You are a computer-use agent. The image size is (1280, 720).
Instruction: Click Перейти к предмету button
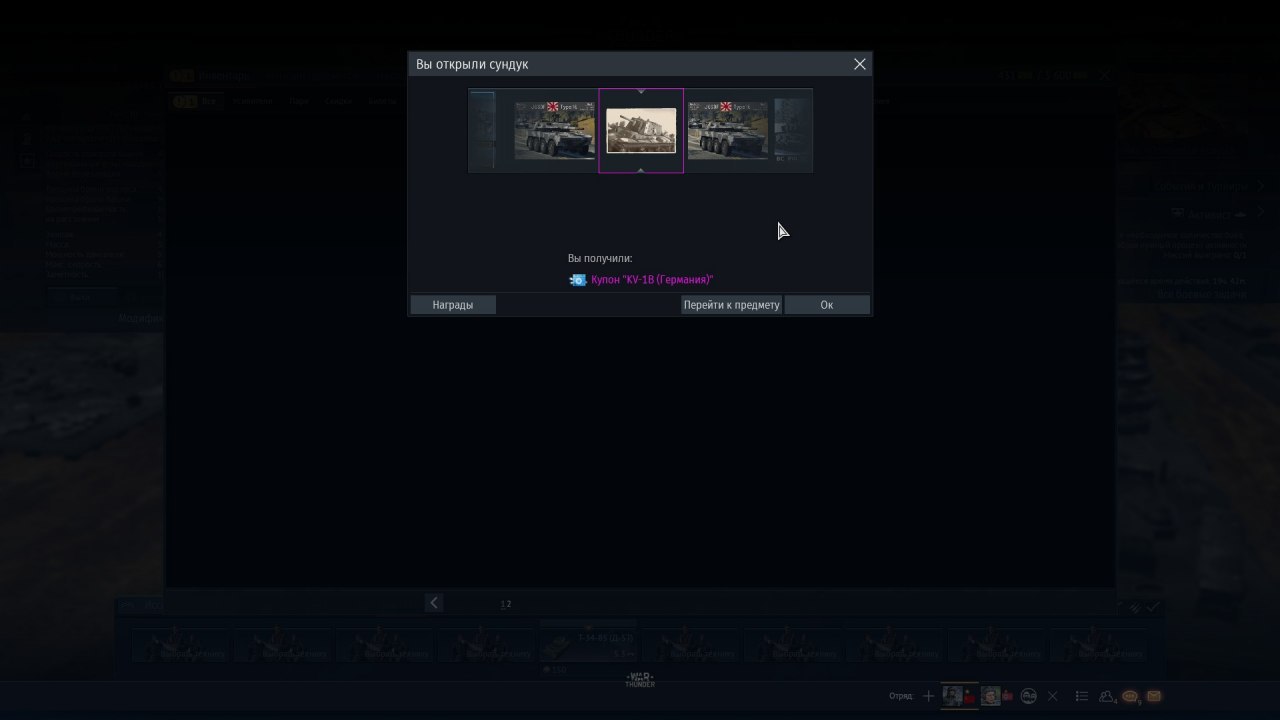coord(731,305)
